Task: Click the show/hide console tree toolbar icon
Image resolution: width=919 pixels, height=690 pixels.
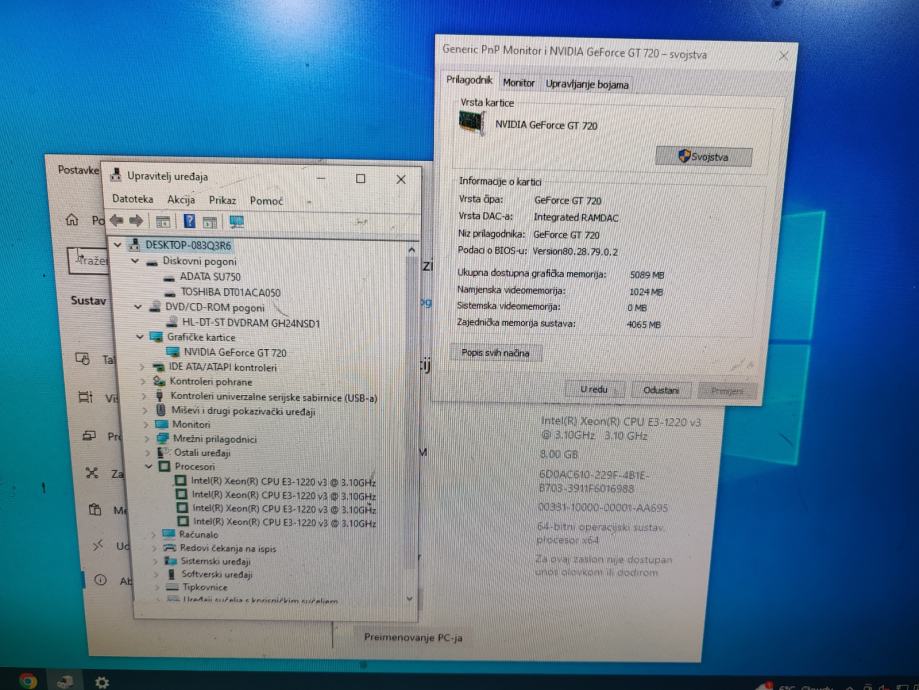Action: pyautogui.click(x=163, y=222)
